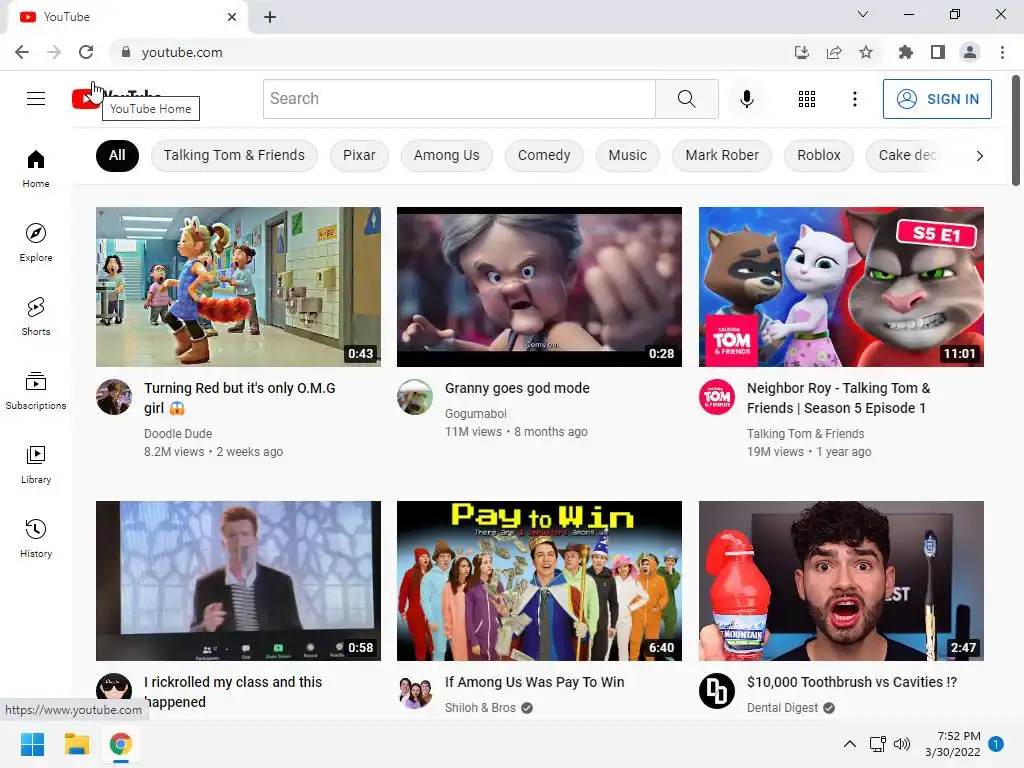Open Chrome profile avatar
The width and height of the screenshot is (1024, 768).
[x=970, y=52]
